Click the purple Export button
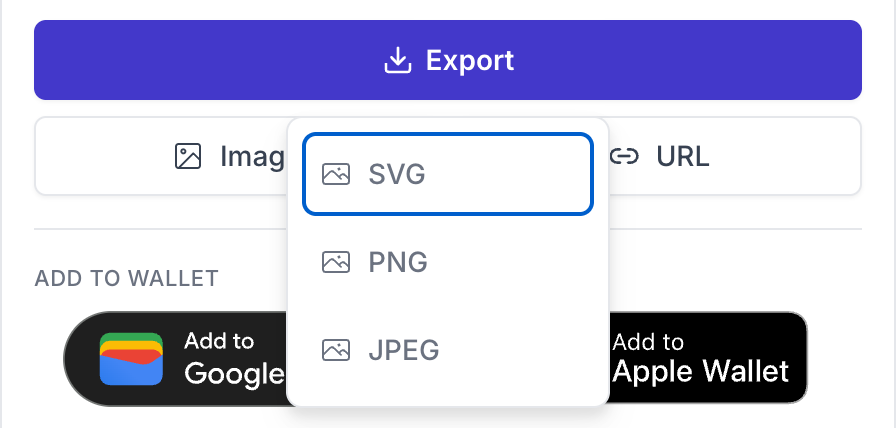 tap(447, 60)
